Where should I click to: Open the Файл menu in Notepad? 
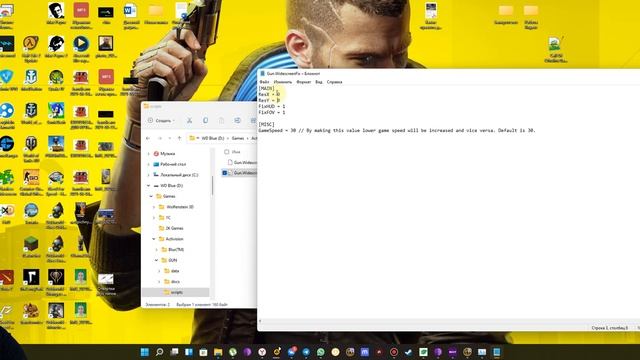264,82
